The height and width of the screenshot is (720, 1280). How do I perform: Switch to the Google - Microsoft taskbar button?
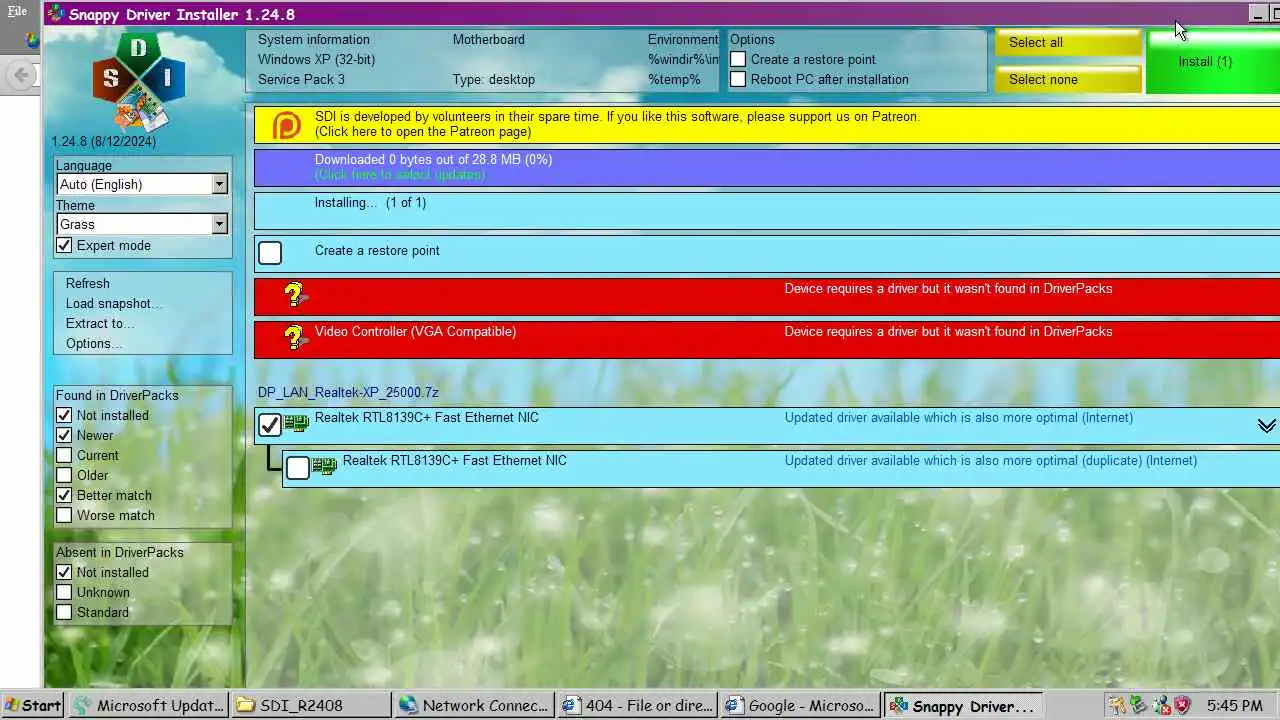(800, 705)
